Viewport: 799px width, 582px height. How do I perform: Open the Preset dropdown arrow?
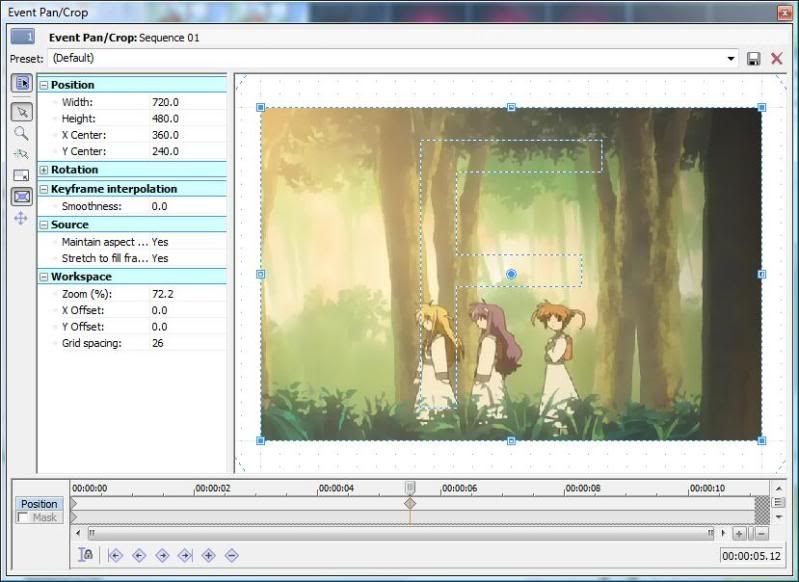pos(731,59)
